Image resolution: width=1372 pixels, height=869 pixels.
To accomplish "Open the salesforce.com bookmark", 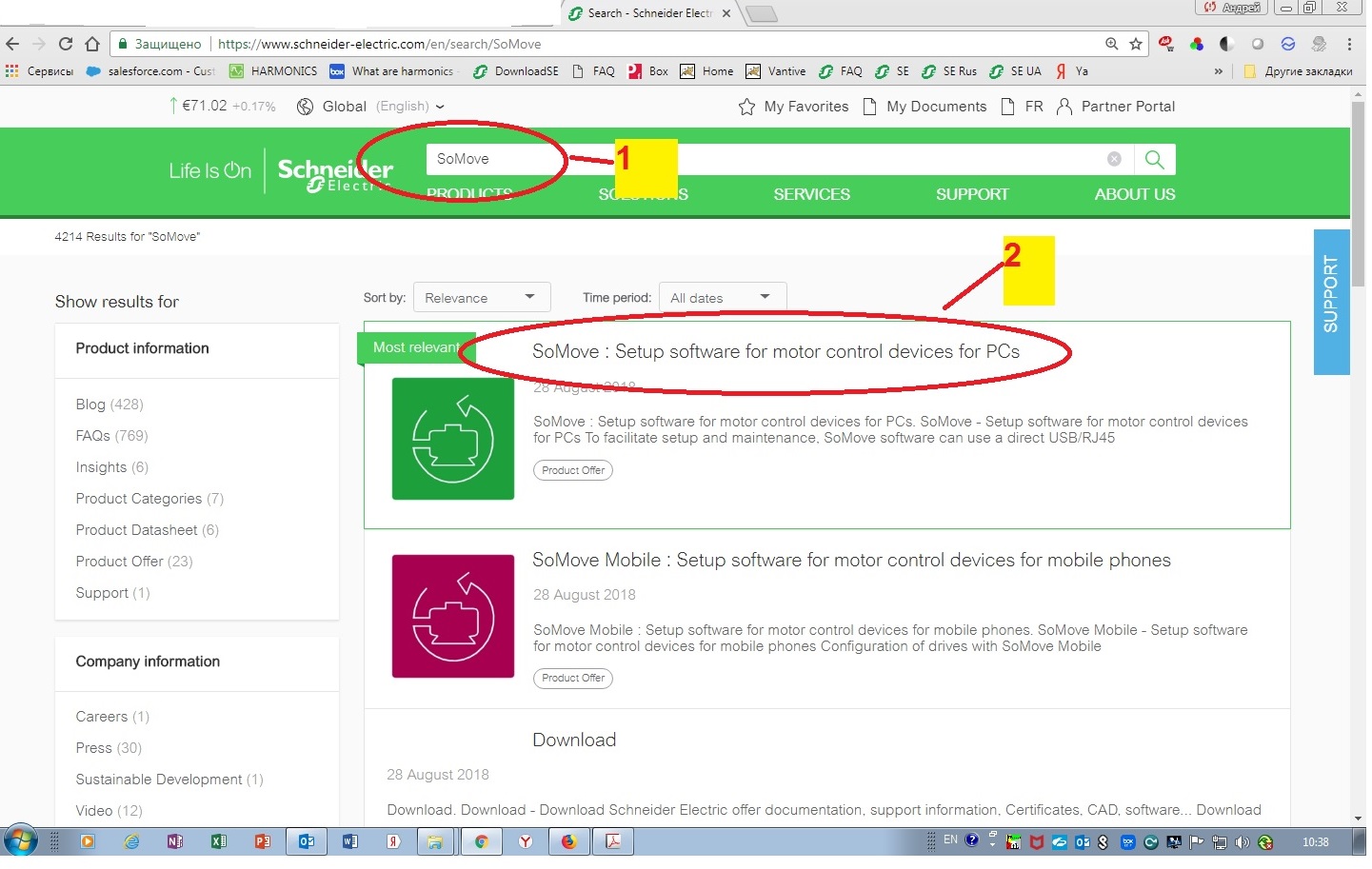I will 152,71.
